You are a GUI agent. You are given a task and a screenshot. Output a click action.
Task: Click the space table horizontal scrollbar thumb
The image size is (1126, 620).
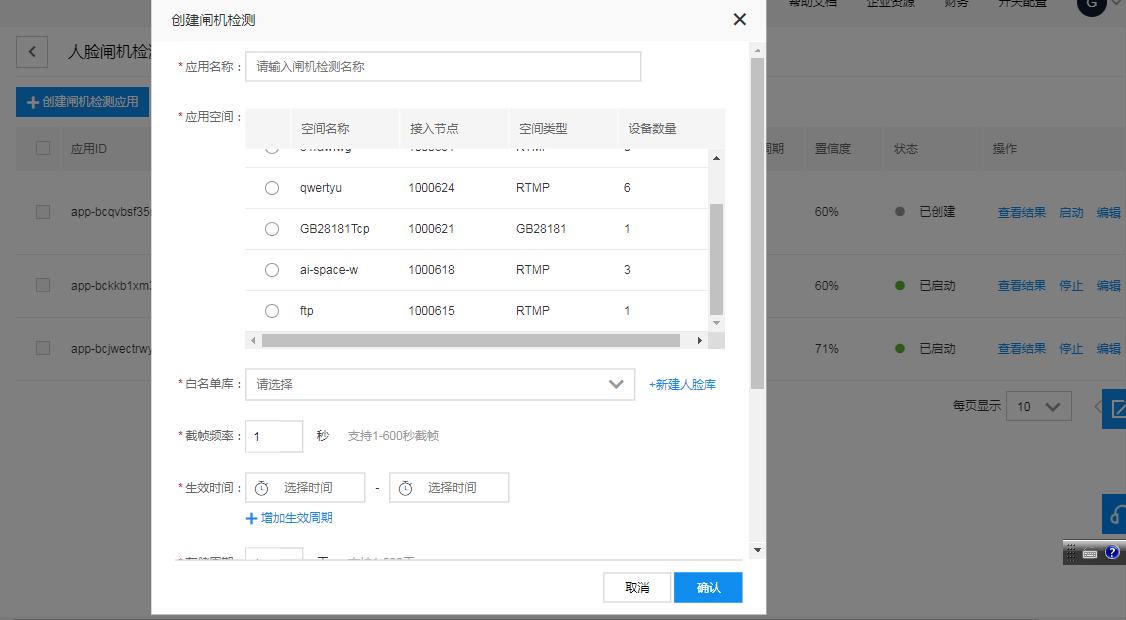[471, 341]
